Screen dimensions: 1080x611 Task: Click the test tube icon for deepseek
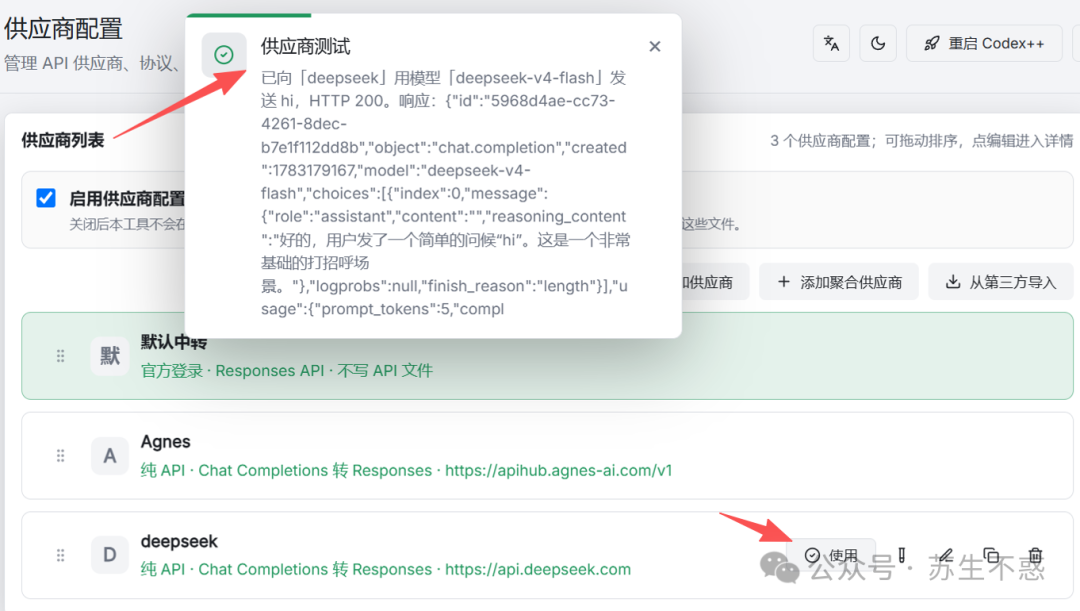(902, 555)
